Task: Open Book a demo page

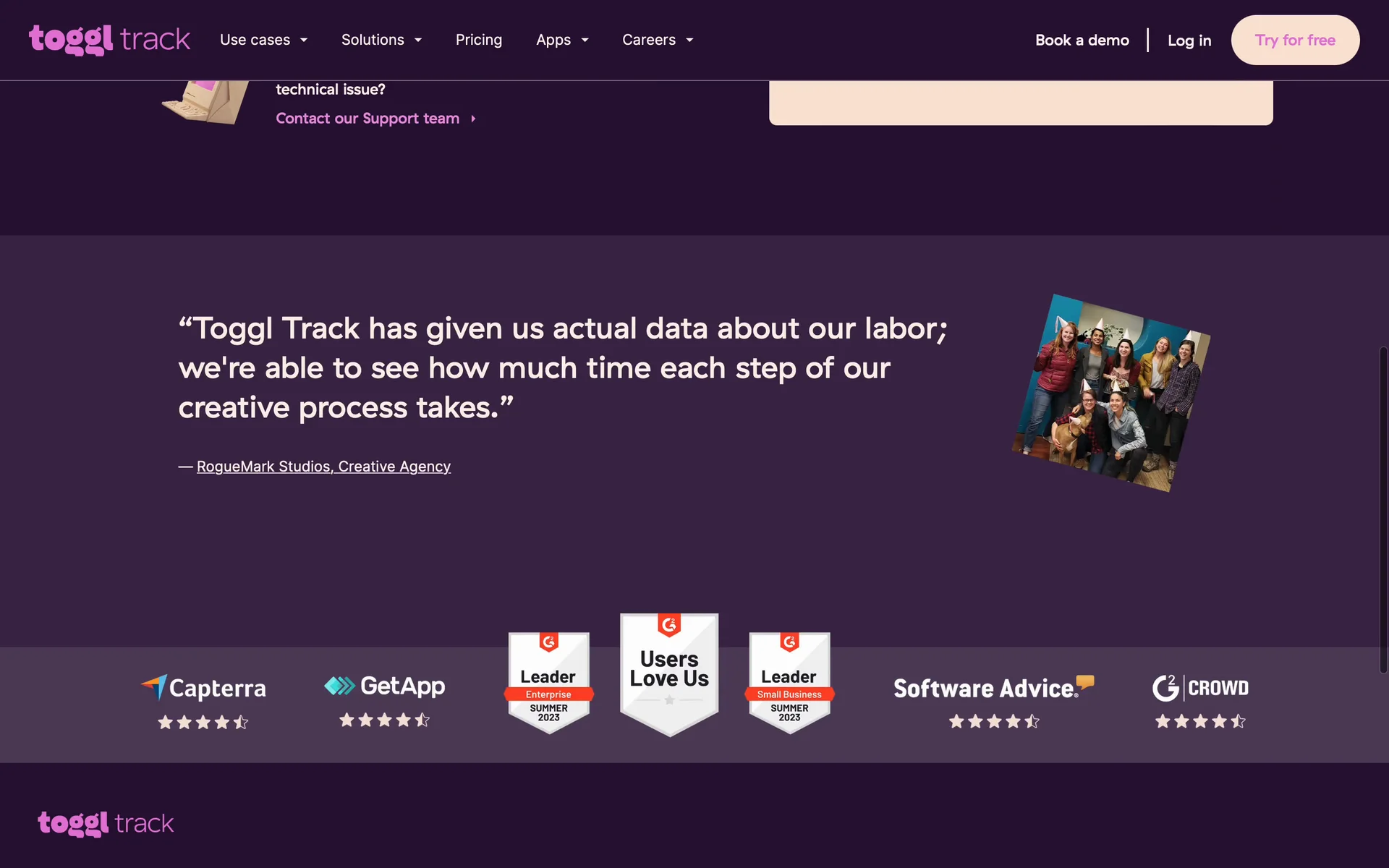Action: tap(1082, 41)
